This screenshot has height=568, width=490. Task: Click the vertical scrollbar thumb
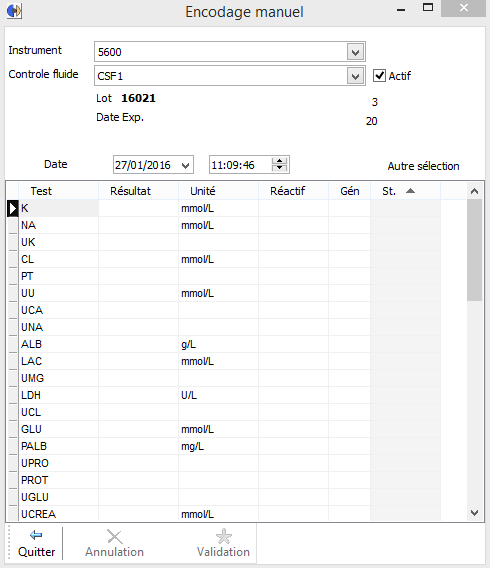(x=474, y=250)
